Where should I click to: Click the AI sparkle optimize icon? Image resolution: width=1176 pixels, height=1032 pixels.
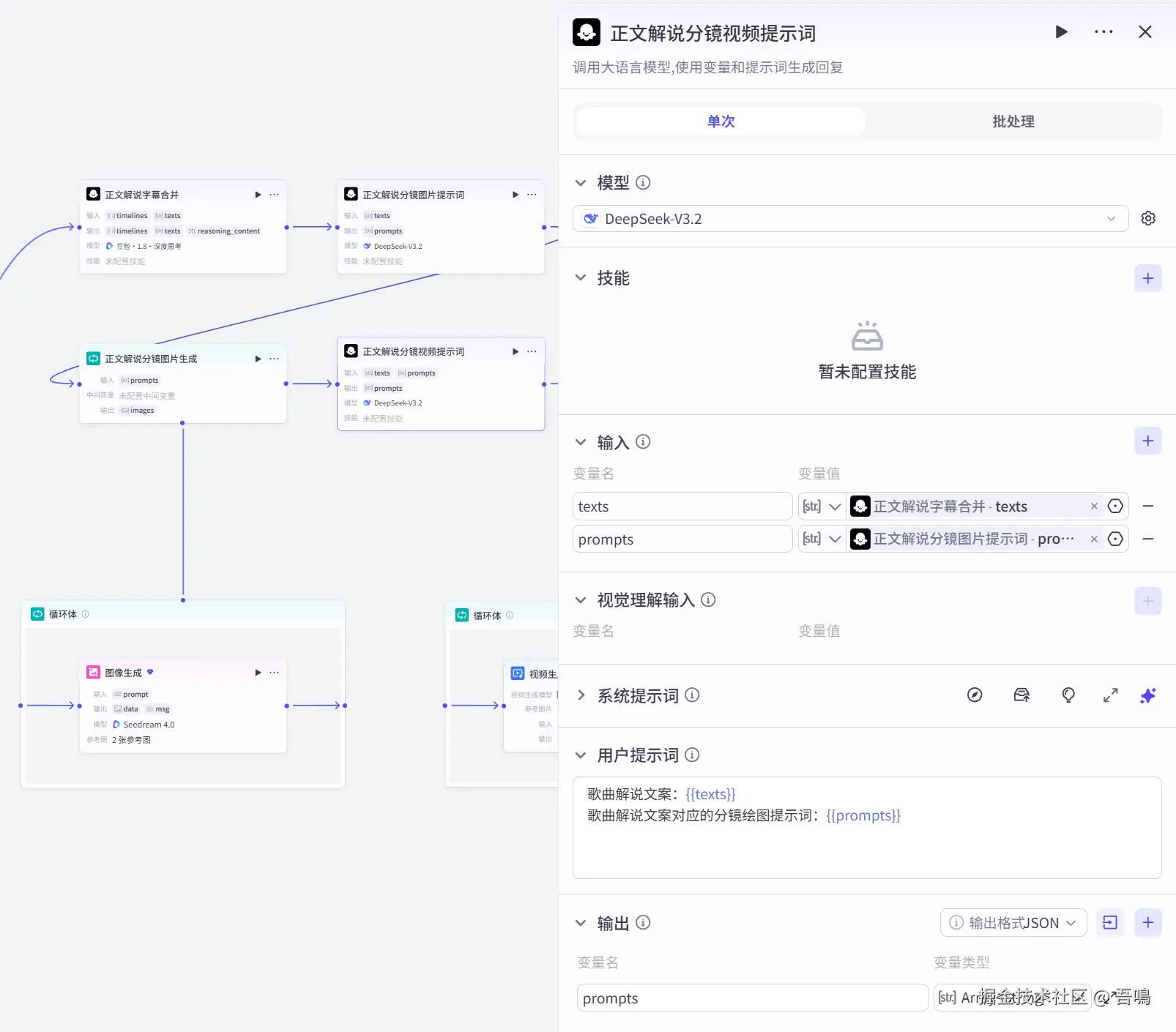[1148, 695]
